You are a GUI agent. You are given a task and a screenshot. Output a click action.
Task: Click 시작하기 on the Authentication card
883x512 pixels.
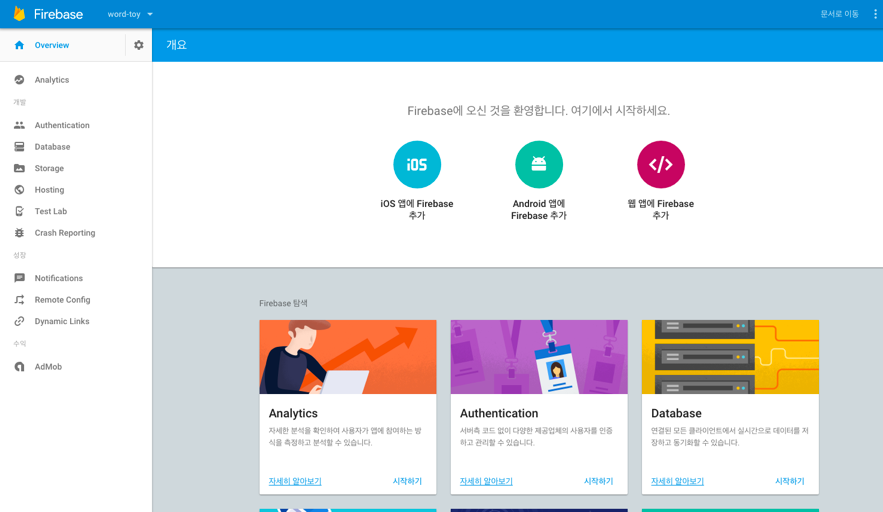599,481
